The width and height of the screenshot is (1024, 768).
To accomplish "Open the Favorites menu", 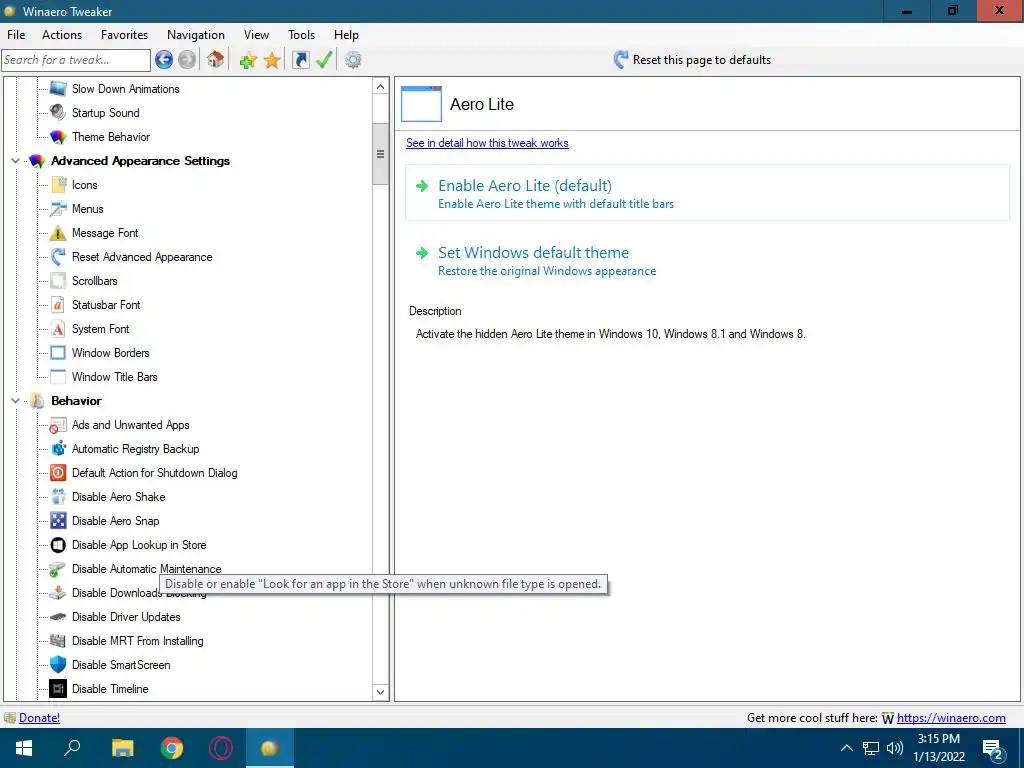I will pos(124,35).
